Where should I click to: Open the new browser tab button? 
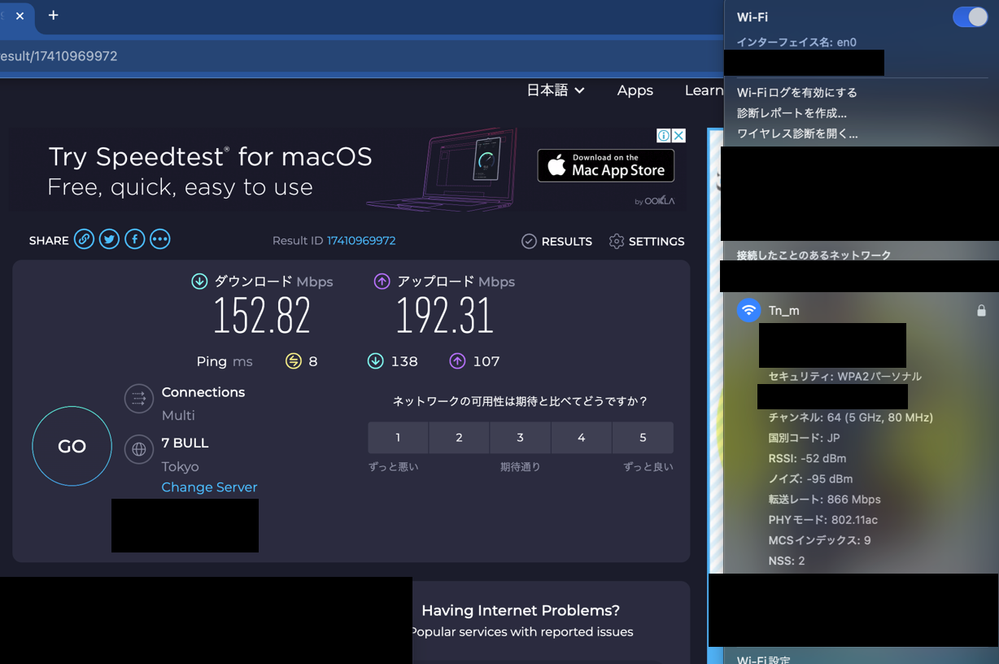coord(53,15)
